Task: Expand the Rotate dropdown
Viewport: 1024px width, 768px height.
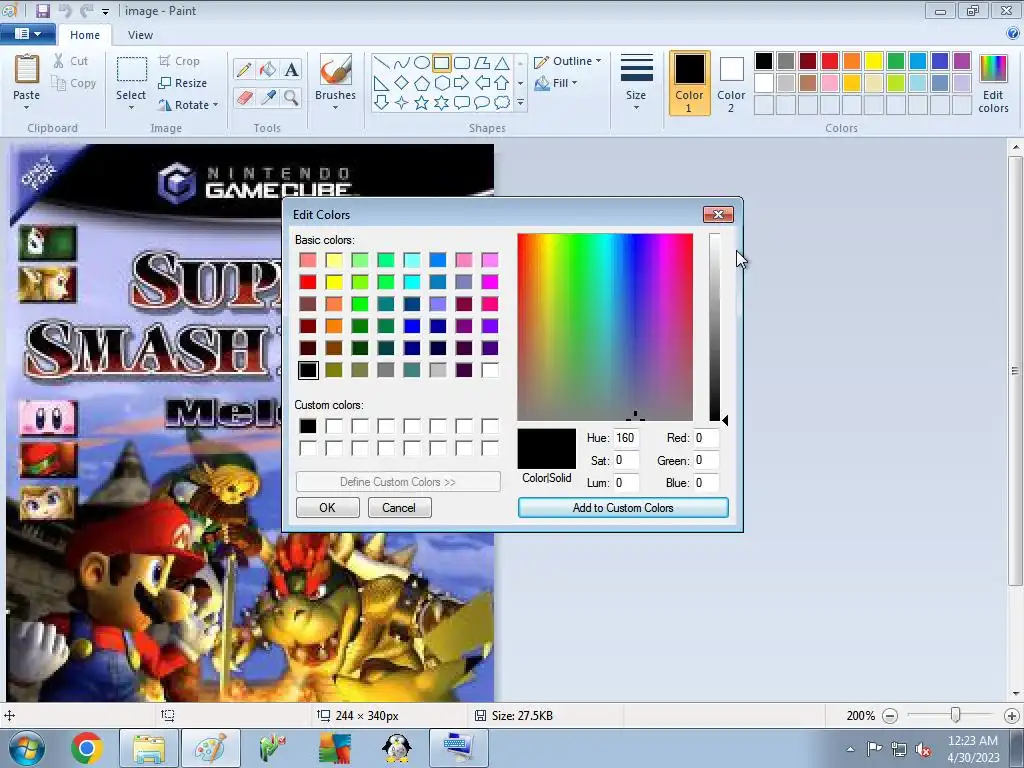Action: pyautogui.click(x=216, y=105)
